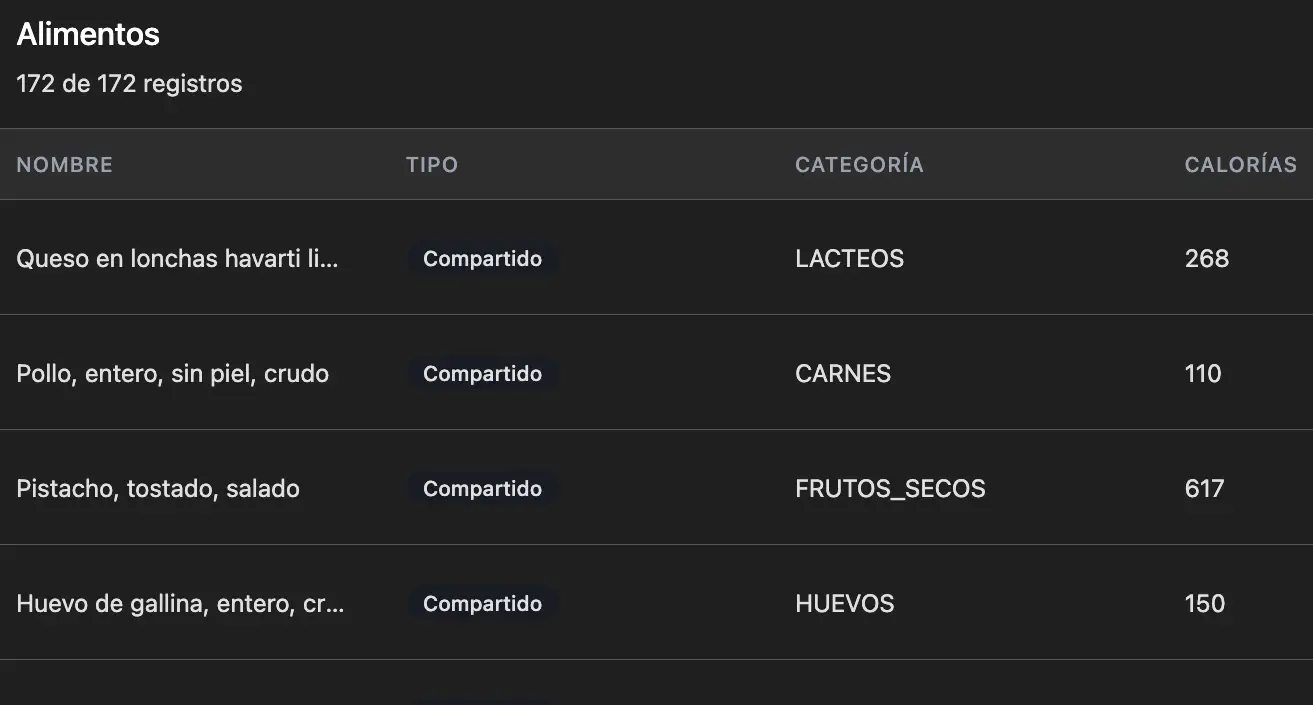Sort by the CATEGORÍA column header
Image resolution: width=1313 pixels, height=705 pixels.
[859, 165]
